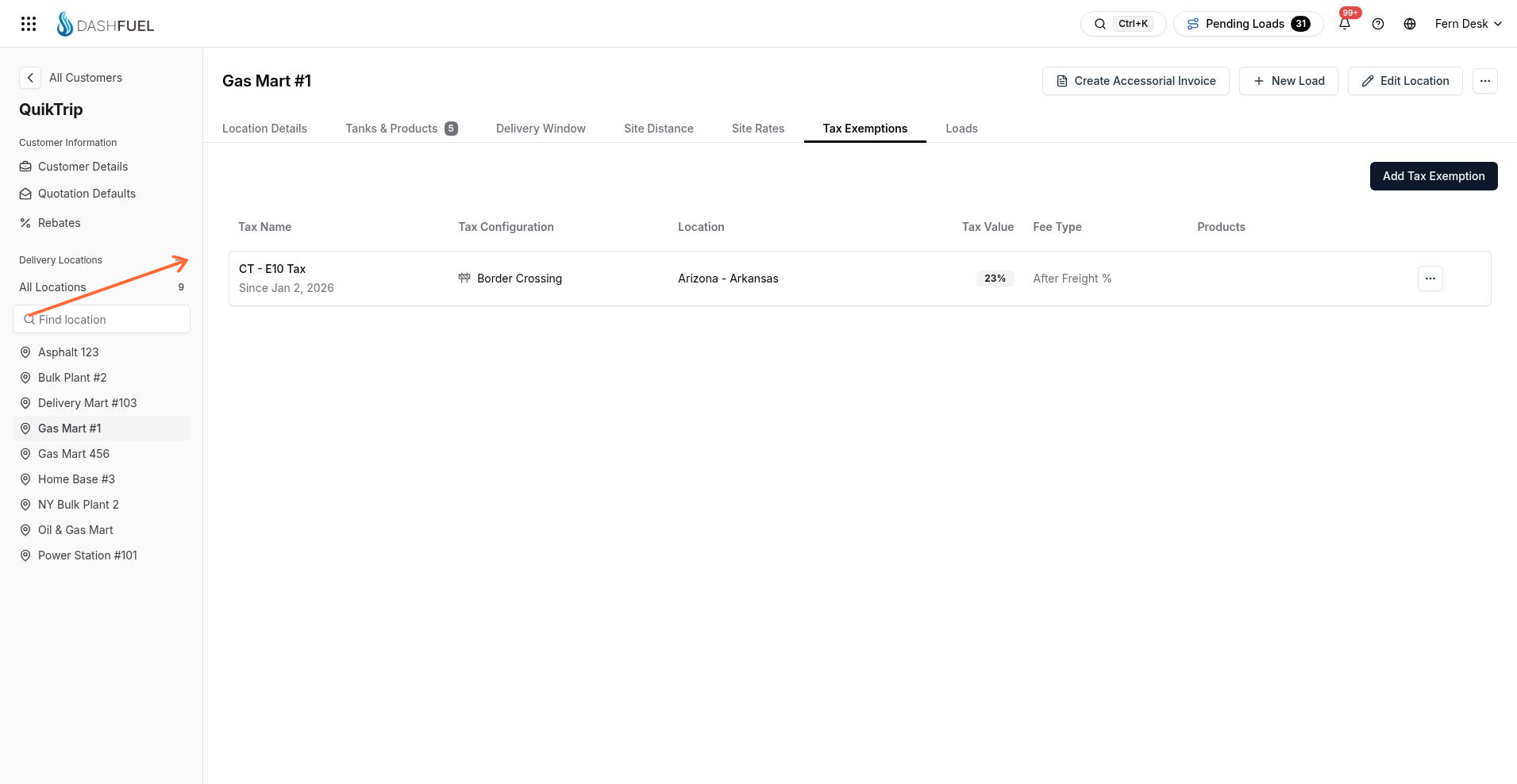Select the Delivery Mart #103 location
This screenshot has width=1517, height=784.
[x=102, y=403]
